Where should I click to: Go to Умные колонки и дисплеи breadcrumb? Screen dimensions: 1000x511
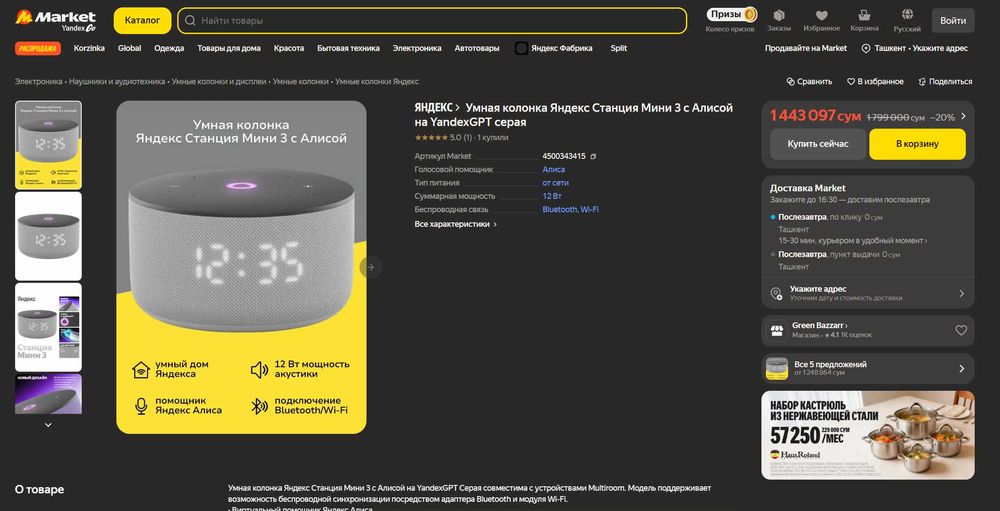click(x=219, y=82)
